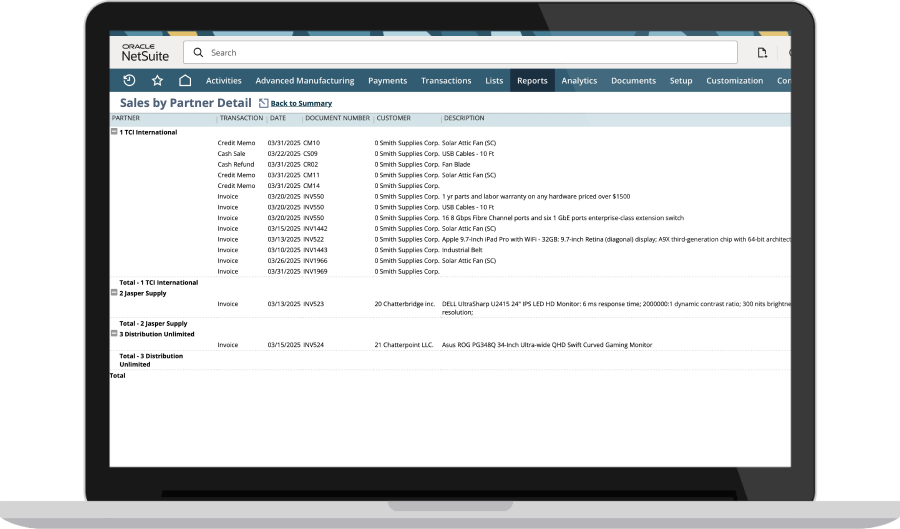This screenshot has width=900, height=529.
Task: Select document number INV1969
Action: coord(315,271)
